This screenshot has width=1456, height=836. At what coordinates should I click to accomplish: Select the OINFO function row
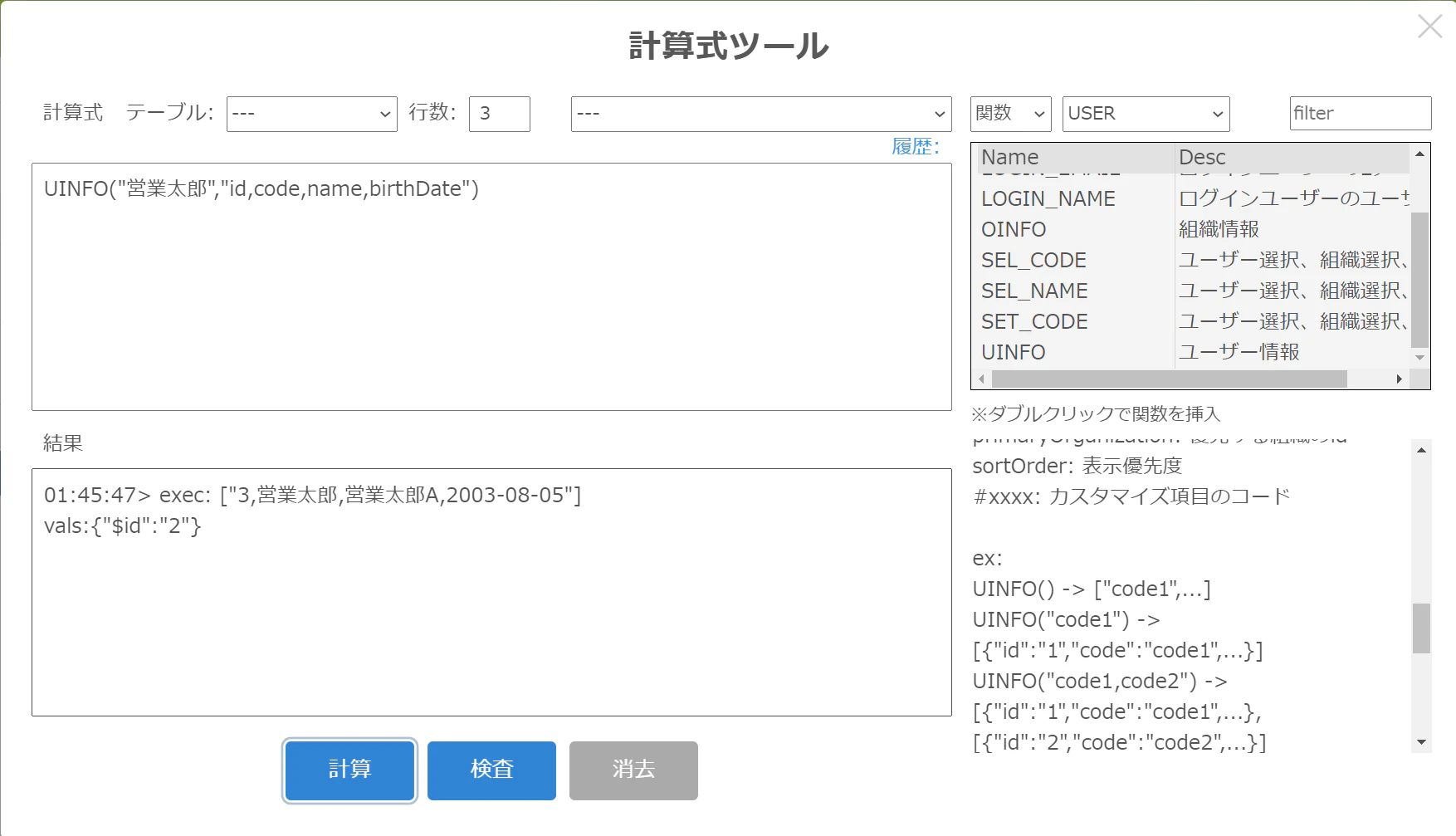click(1194, 229)
